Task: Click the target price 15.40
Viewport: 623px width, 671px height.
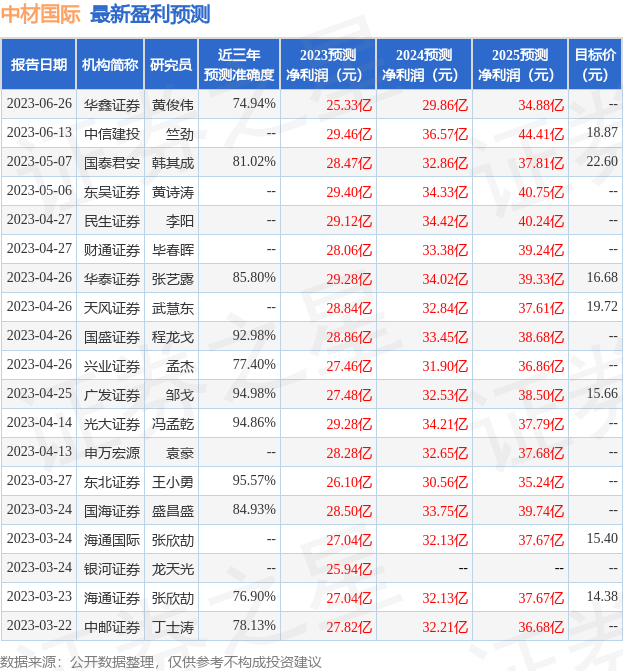Action: click(602, 539)
